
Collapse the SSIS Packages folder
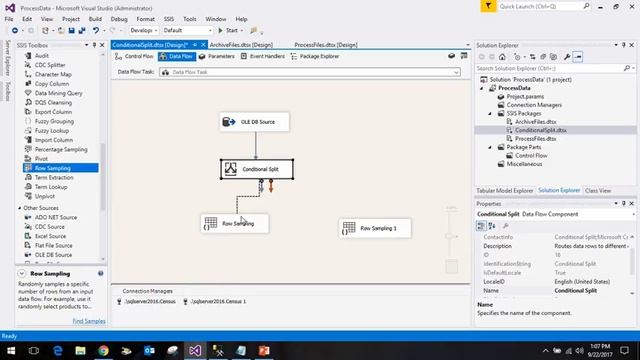coord(490,113)
